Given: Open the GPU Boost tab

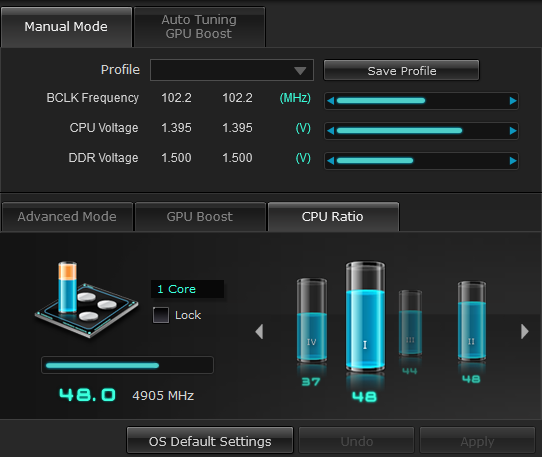Looking at the screenshot, I should point(200,217).
